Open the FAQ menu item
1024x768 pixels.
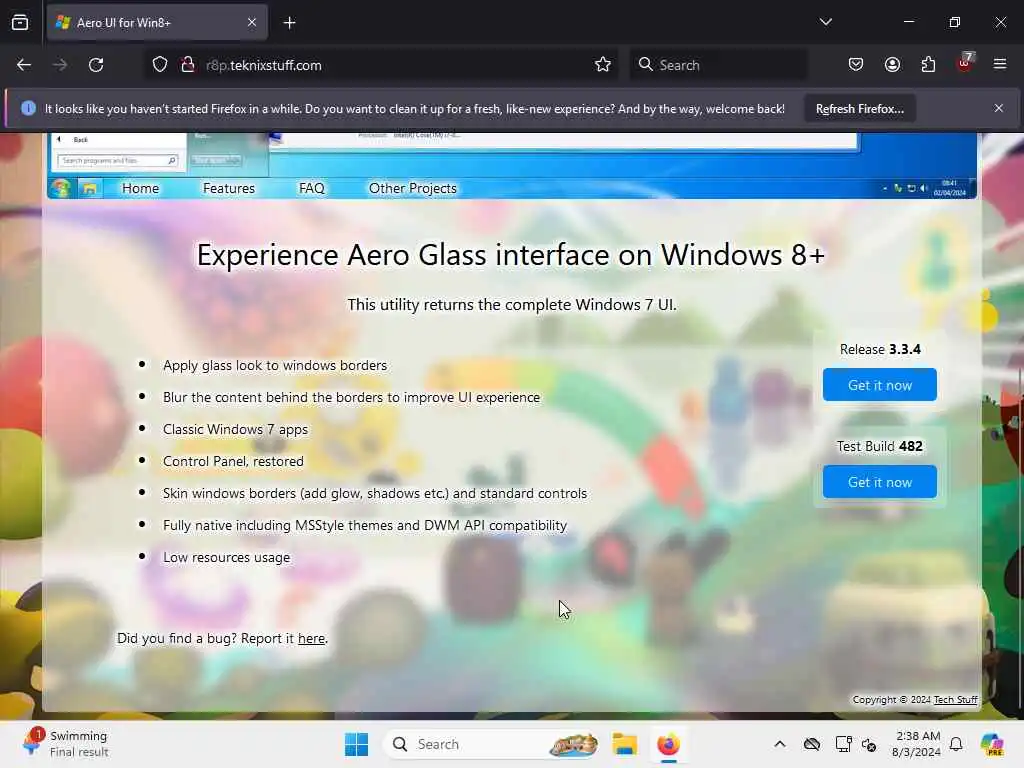(312, 188)
